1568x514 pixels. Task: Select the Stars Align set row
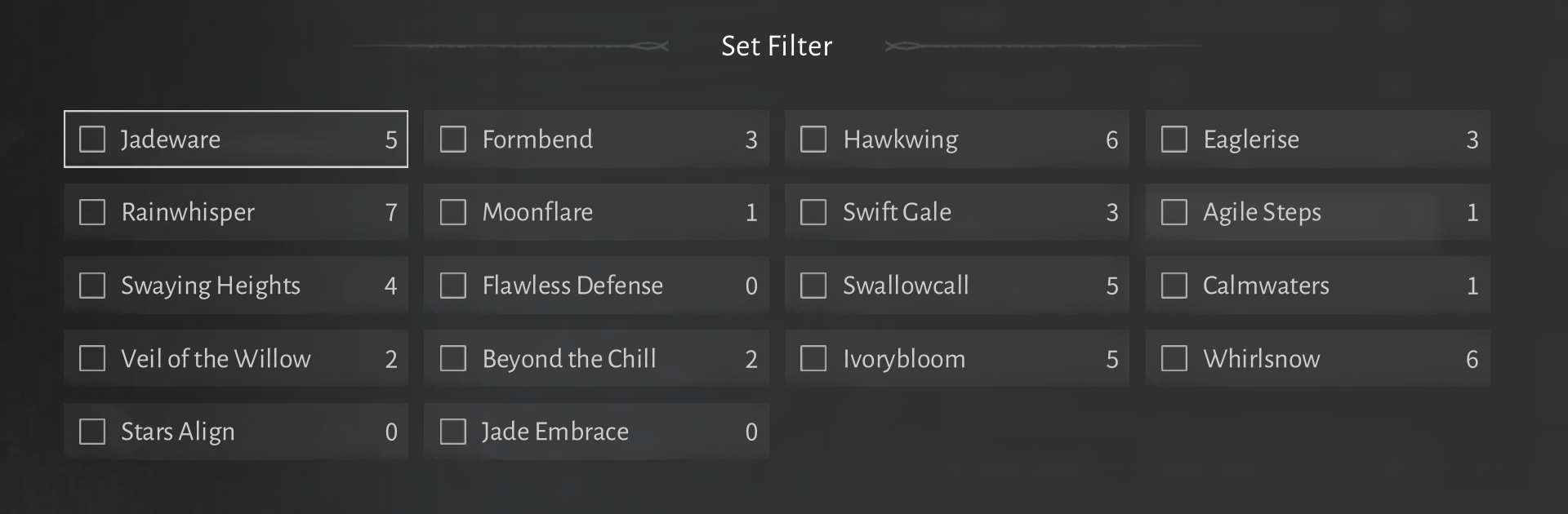(x=236, y=432)
